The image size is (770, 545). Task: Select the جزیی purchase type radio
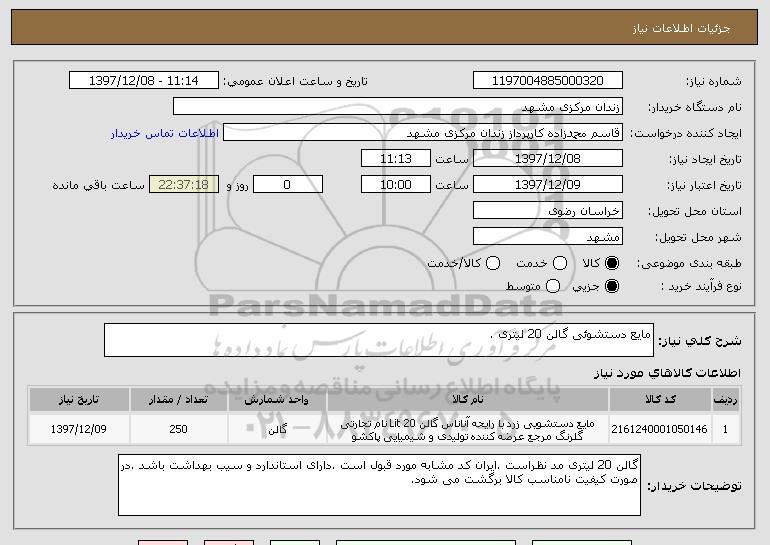(x=612, y=286)
